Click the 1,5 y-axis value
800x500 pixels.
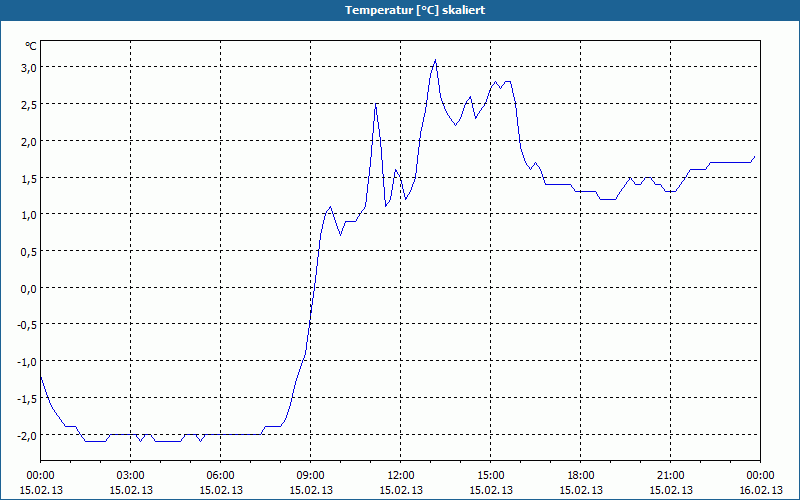28,178
